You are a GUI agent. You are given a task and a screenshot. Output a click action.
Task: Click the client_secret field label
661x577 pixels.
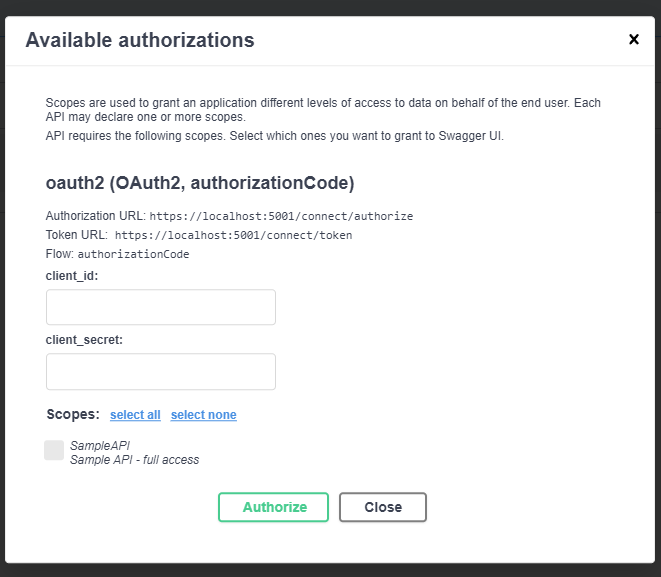coord(84,339)
